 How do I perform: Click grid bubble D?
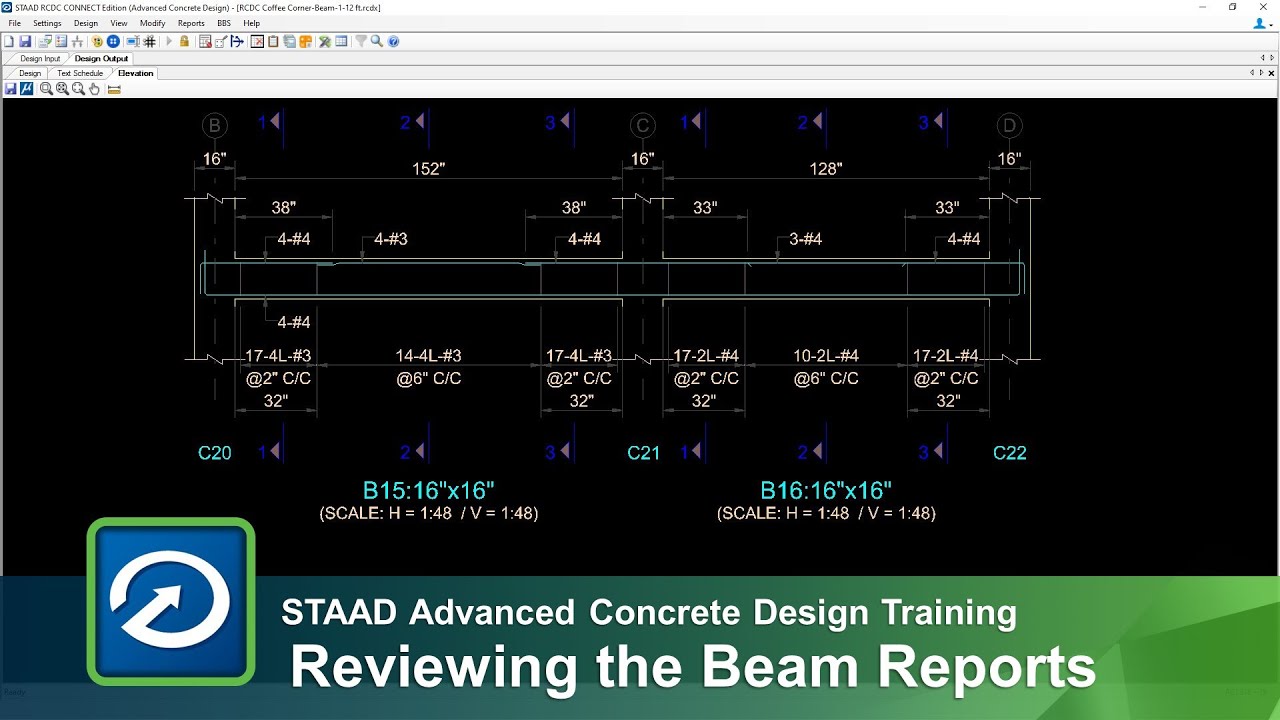click(x=1009, y=125)
